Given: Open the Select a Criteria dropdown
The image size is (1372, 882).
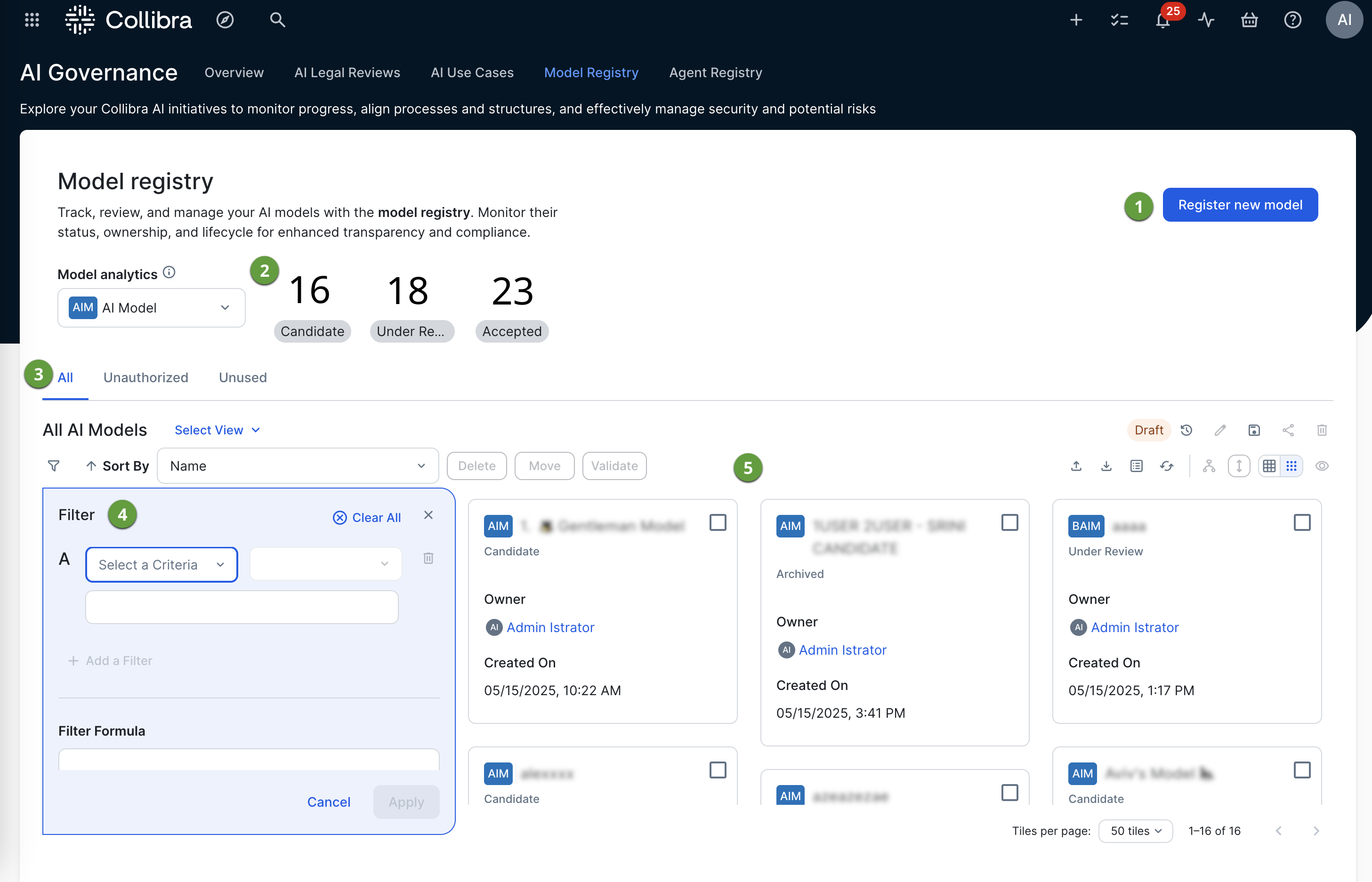Looking at the screenshot, I should pos(161,565).
